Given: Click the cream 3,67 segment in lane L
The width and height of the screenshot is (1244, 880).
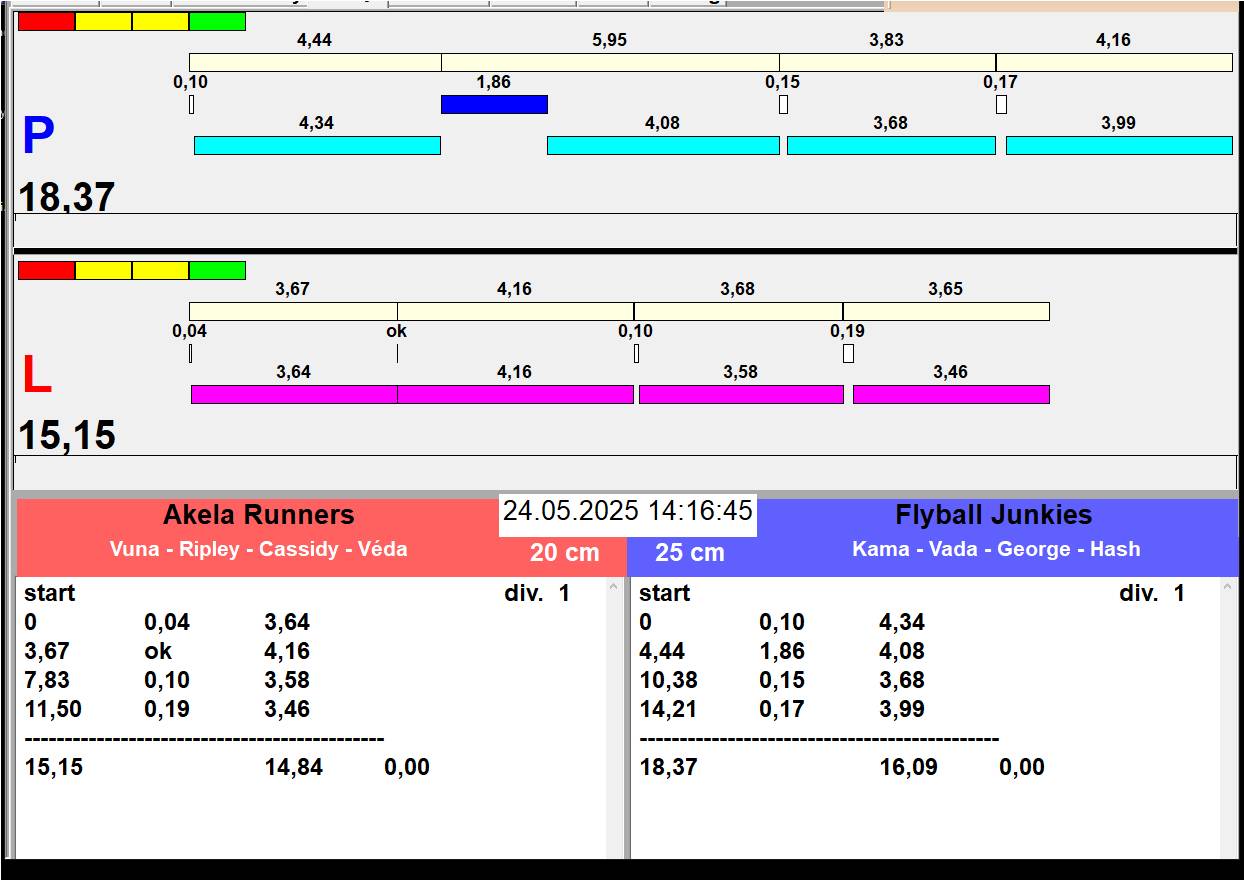Looking at the screenshot, I should [293, 311].
